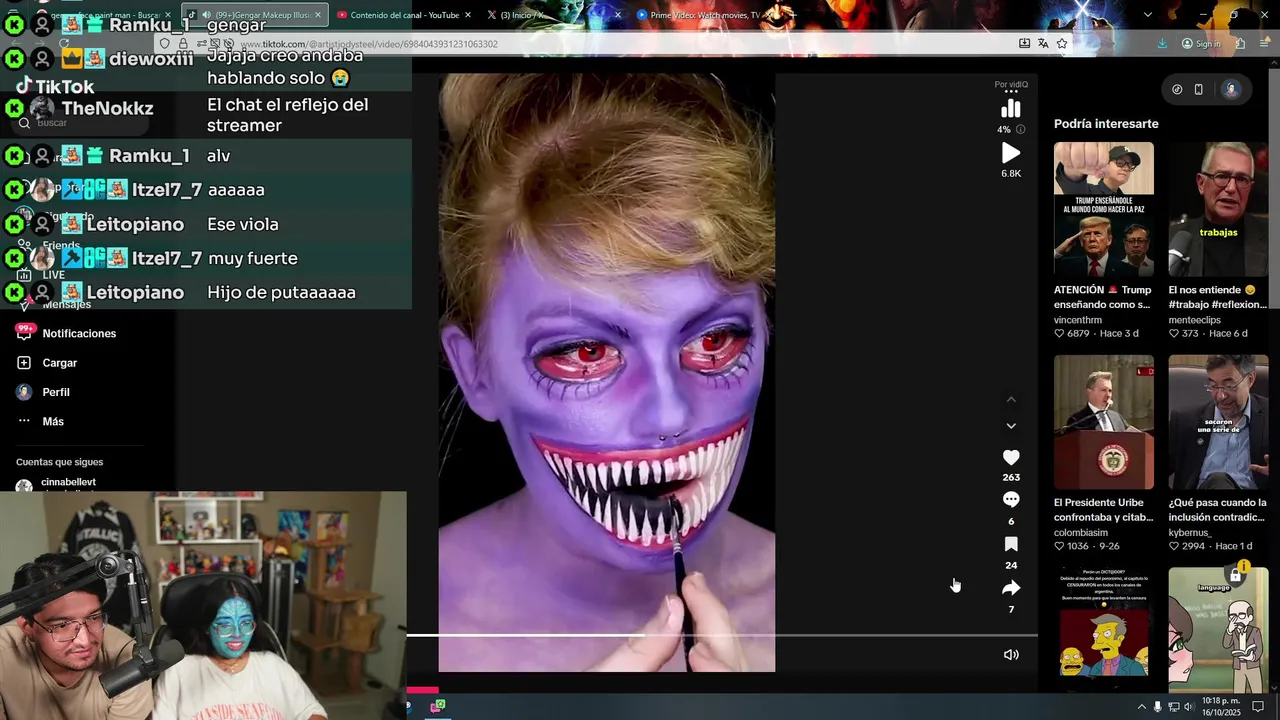Open the 'trabajas' video thumbnail
Viewport: 1280px width, 720px height.
(1218, 209)
